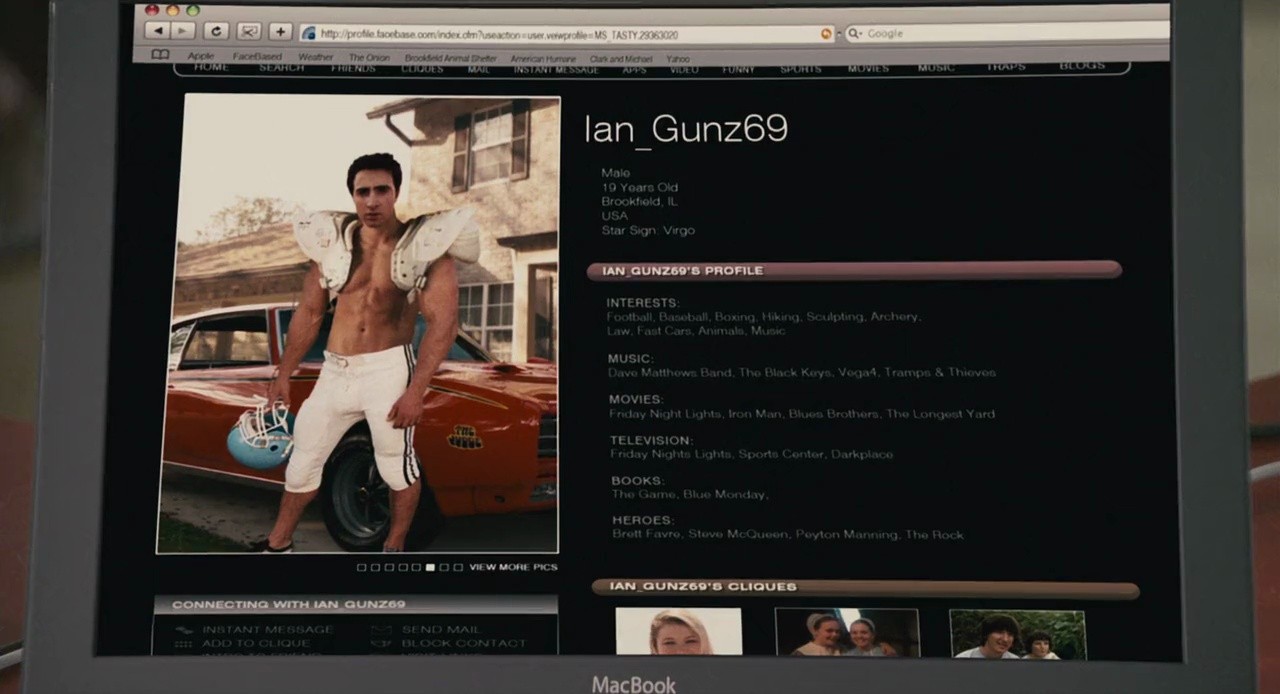Click the SEND MAIL link
Screen dimensions: 1280x694
pyautogui.click(x=441, y=630)
